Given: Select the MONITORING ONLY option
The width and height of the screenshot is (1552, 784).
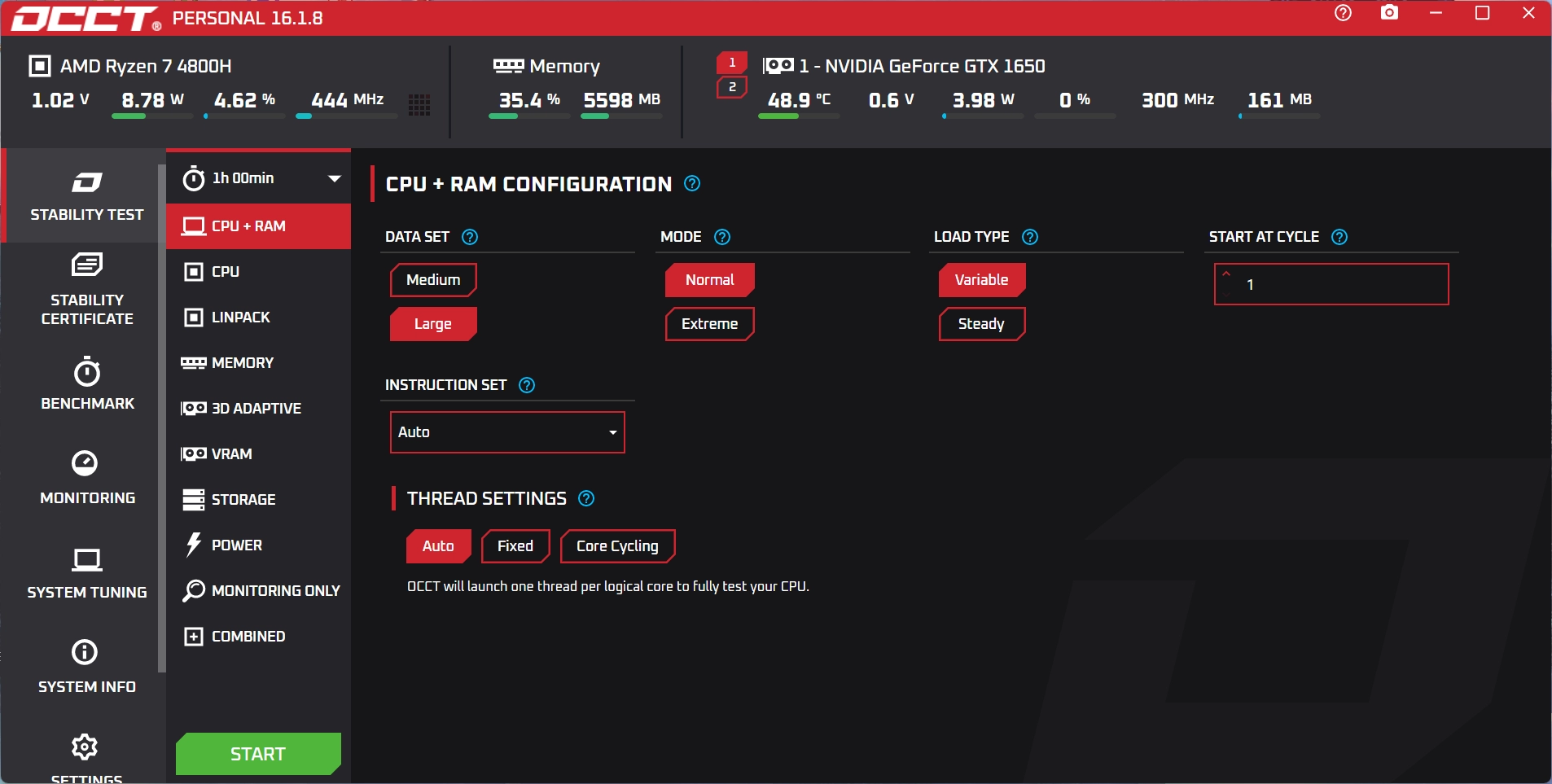Looking at the screenshot, I should 259,591.
